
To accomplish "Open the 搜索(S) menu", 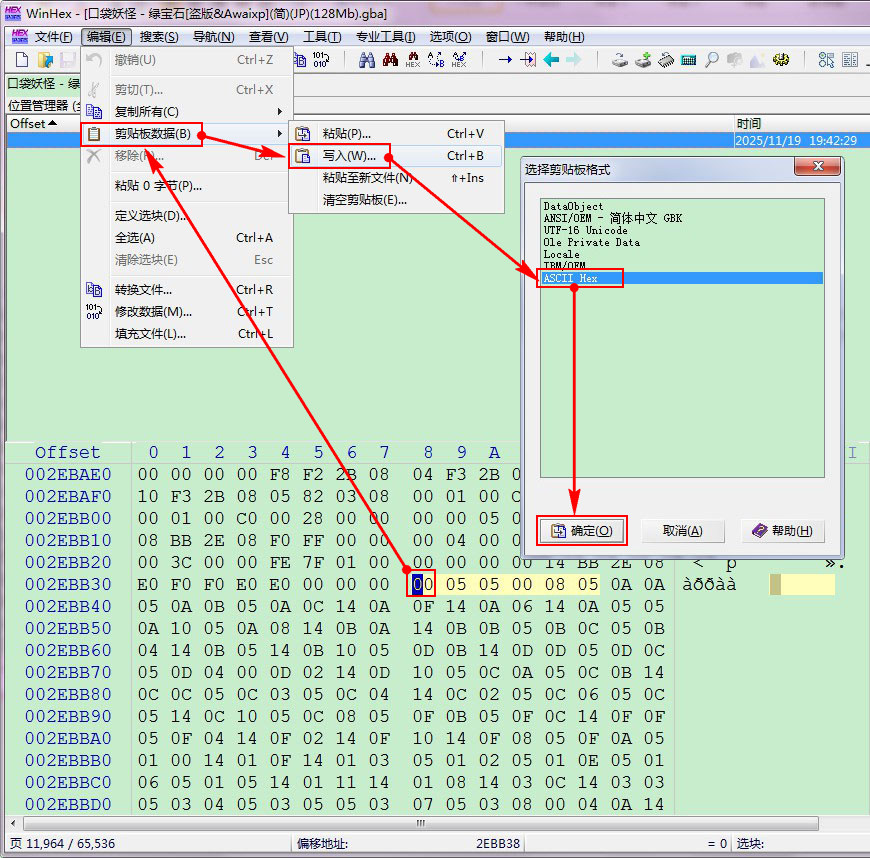I will [159, 37].
